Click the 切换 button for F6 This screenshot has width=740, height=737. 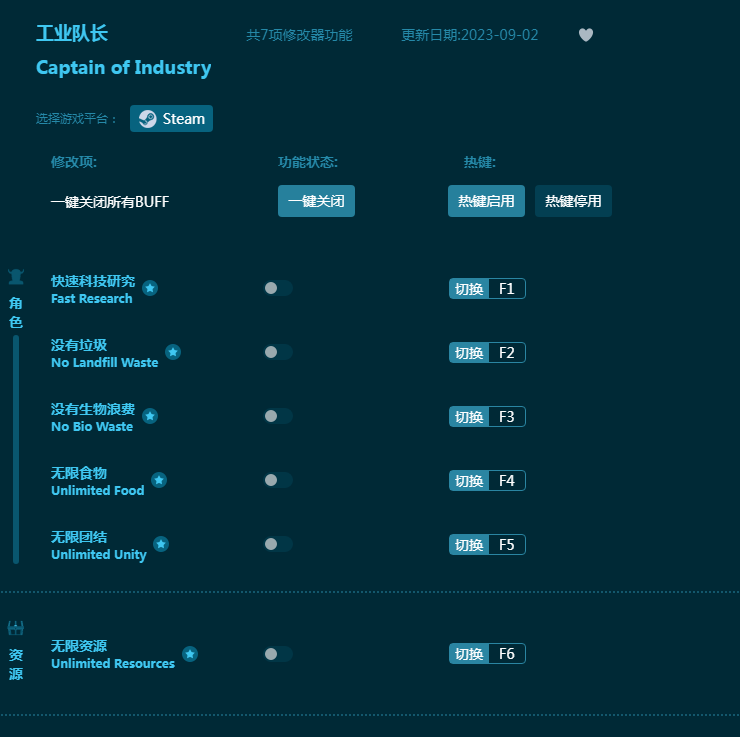(x=469, y=654)
